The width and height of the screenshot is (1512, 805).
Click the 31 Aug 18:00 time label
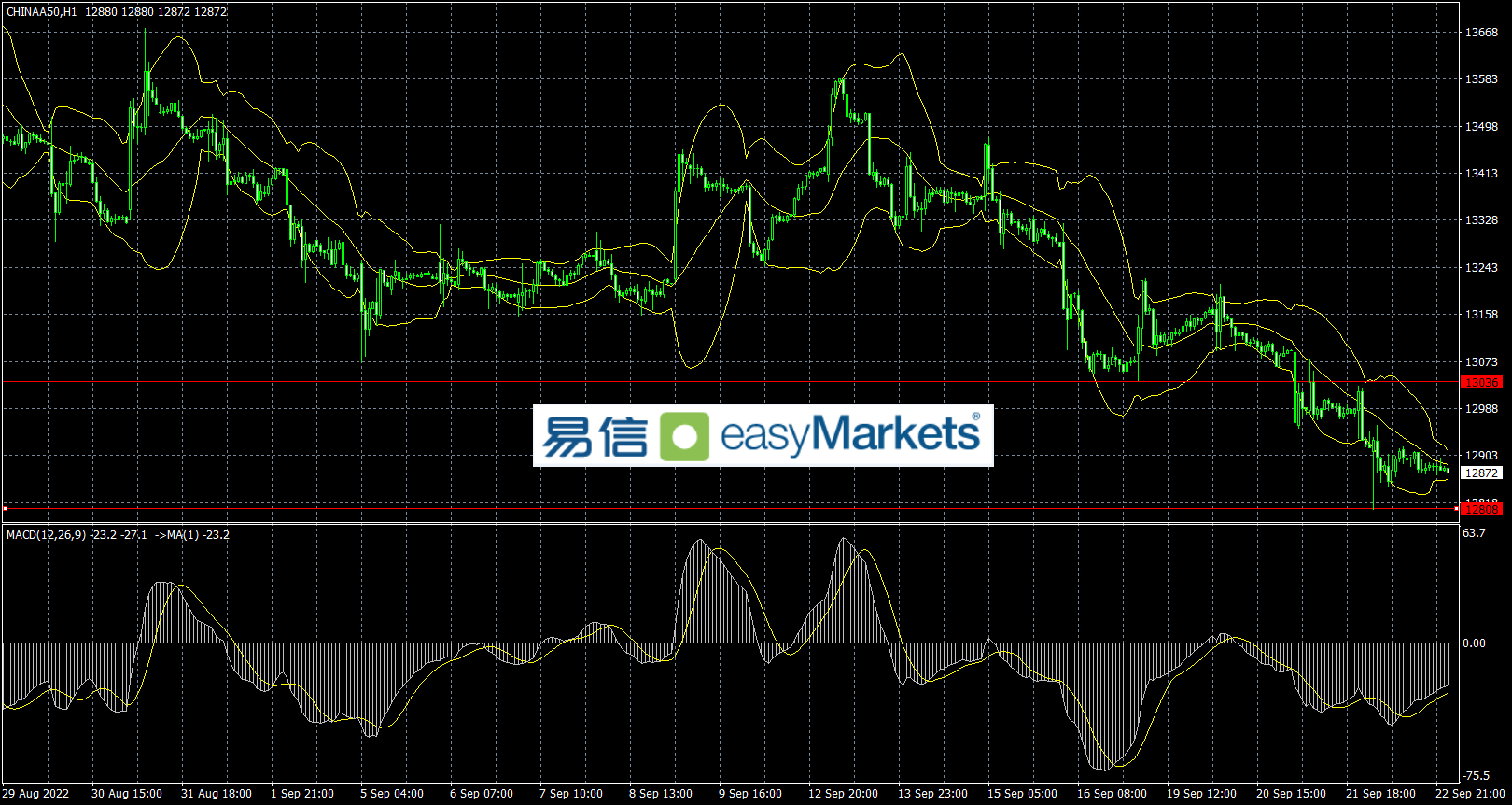click(x=217, y=794)
